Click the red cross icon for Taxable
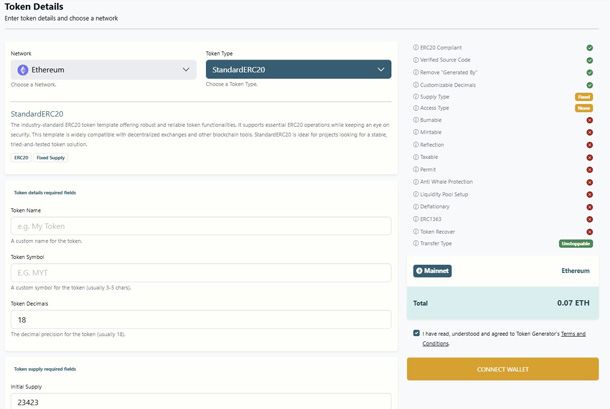 point(590,158)
